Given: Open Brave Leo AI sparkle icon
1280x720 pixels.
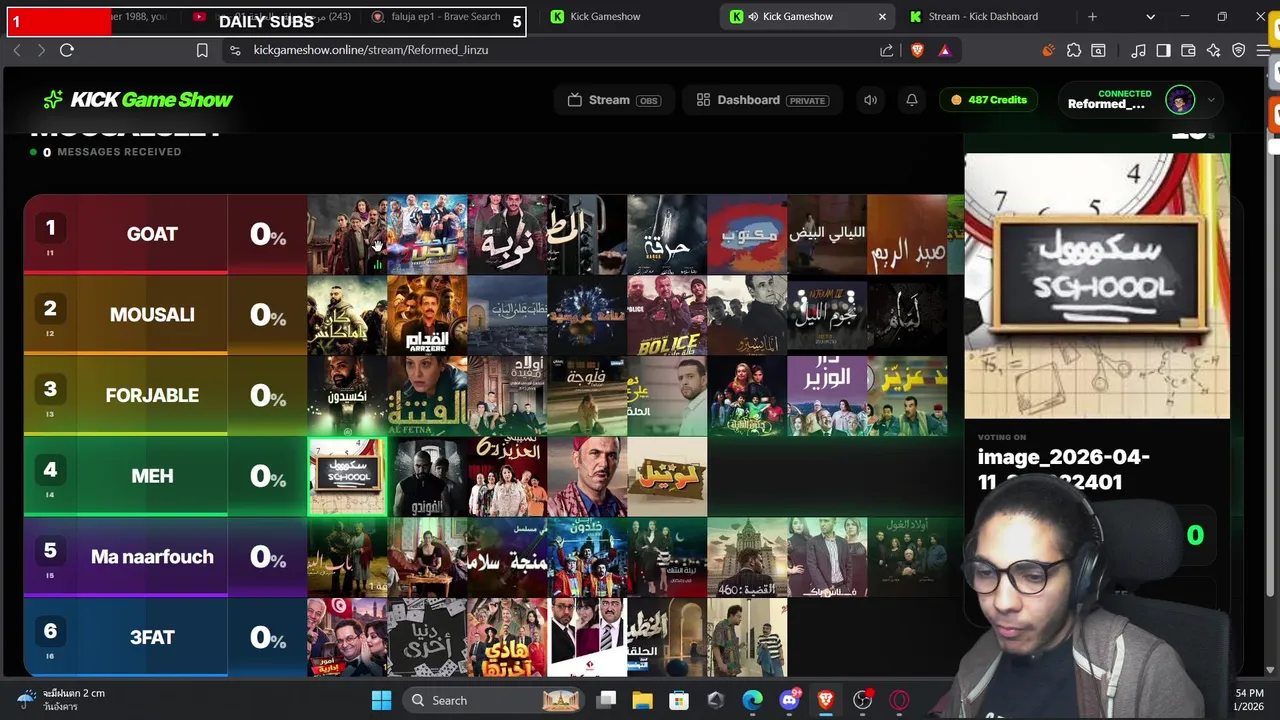Looking at the screenshot, I should [1213, 50].
